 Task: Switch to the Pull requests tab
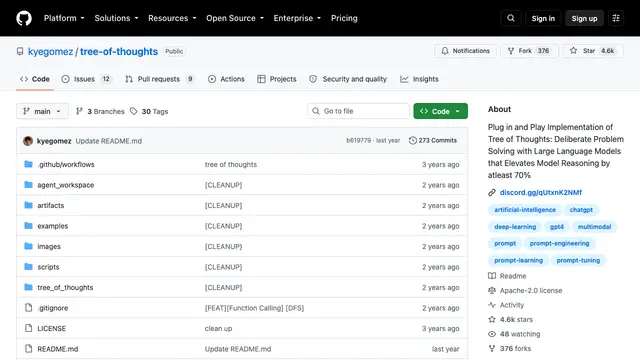[x=160, y=79]
